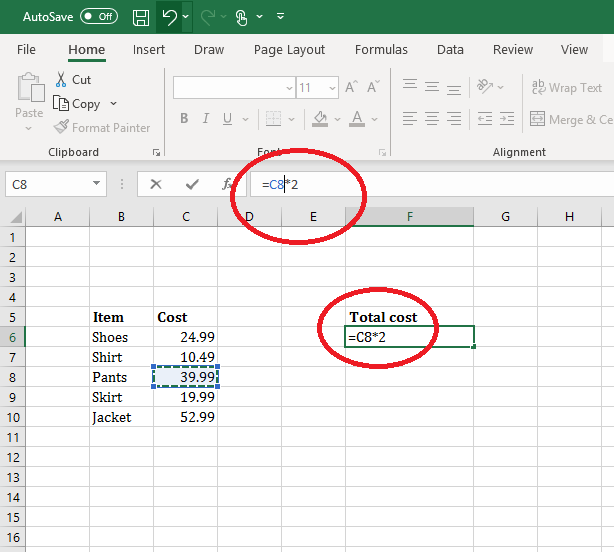Confirm the formula with checkmark icon

pyautogui.click(x=192, y=184)
